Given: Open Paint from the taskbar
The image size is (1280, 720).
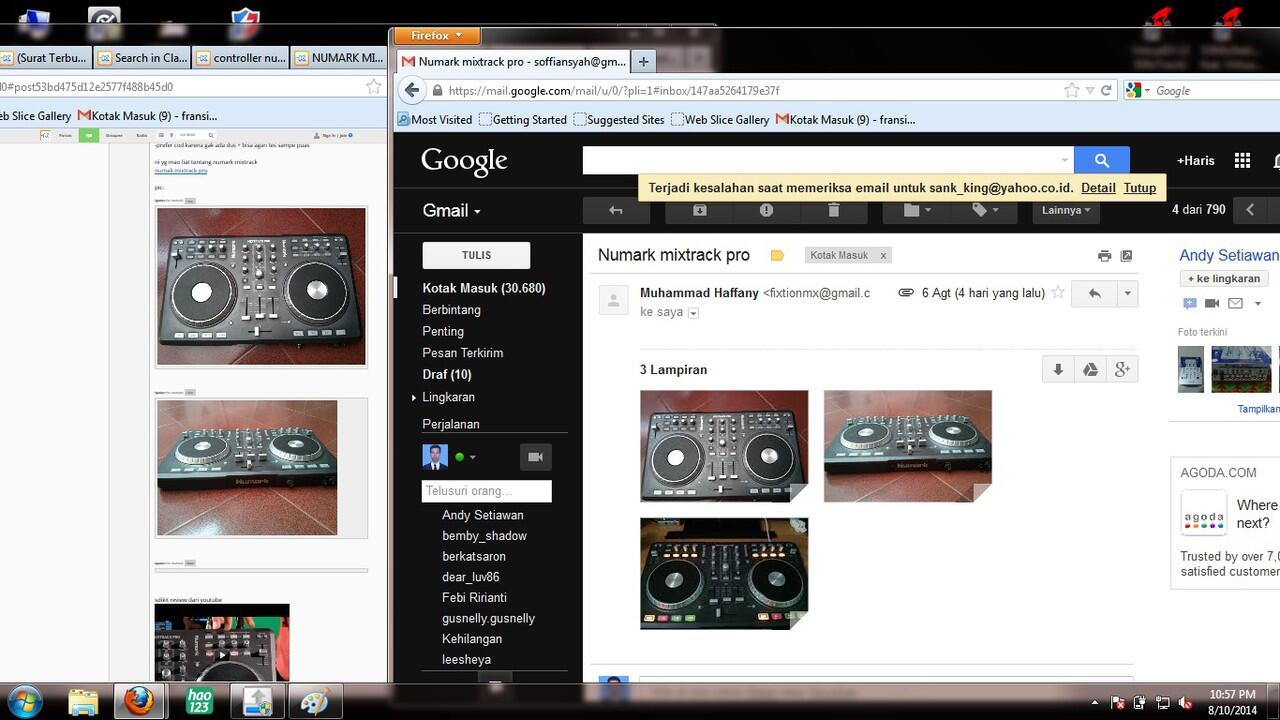Looking at the screenshot, I should click(315, 701).
